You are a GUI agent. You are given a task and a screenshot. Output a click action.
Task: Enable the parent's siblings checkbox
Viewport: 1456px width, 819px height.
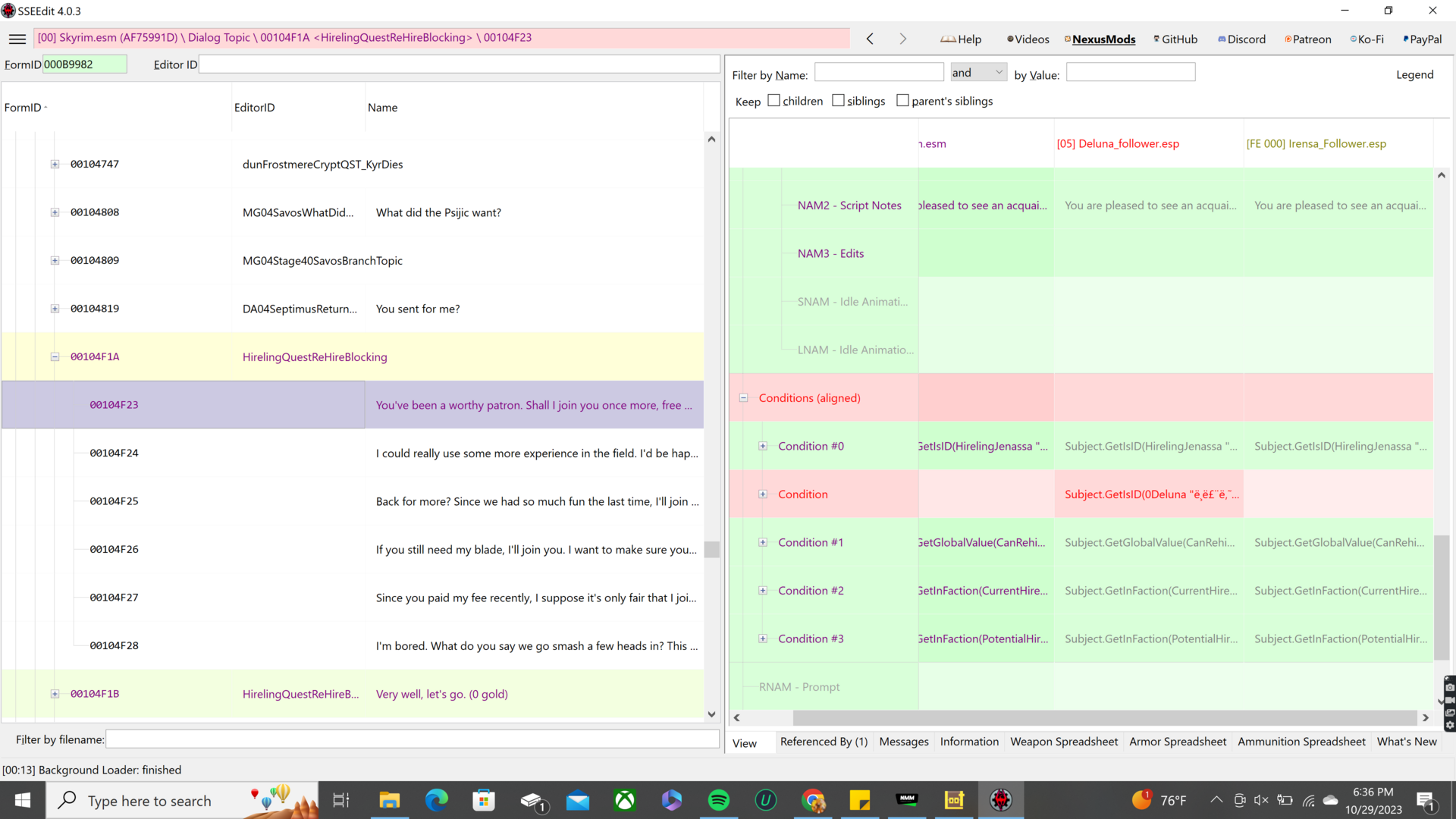pyautogui.click(x=902, y=100)
